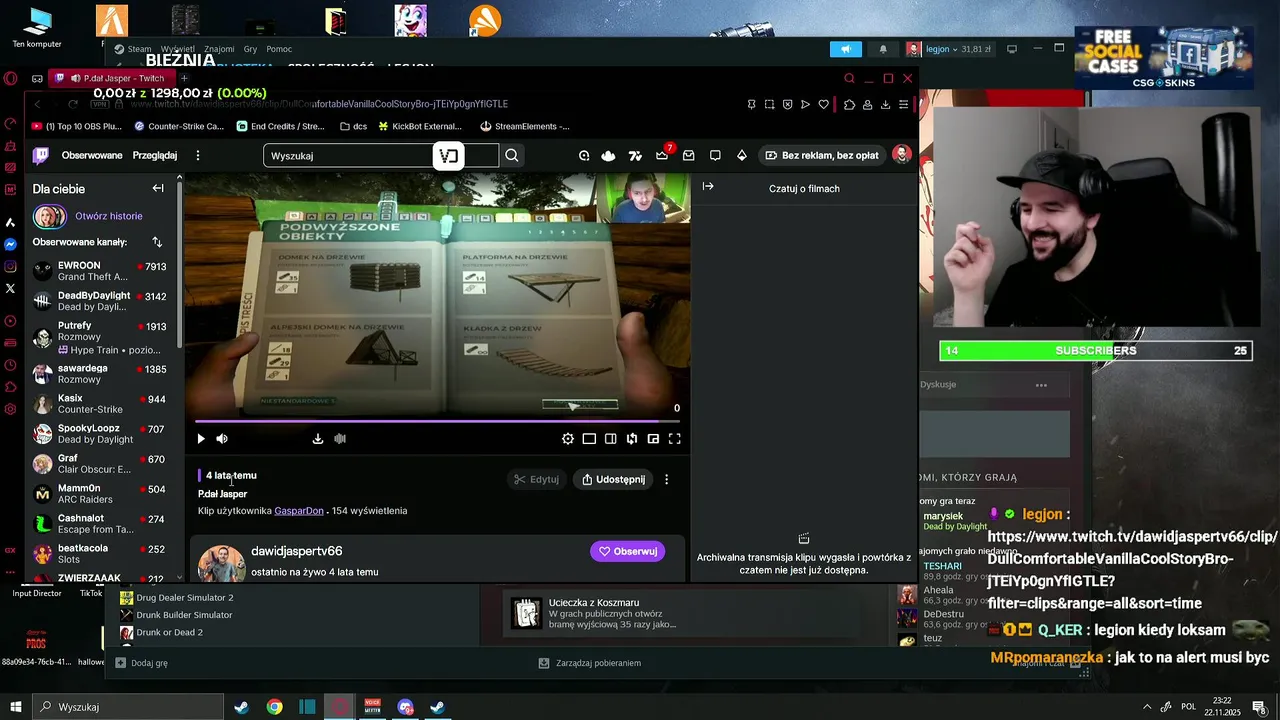Open the dcs bookmarks folder
This screenshot has width=1280, height=720.
[x=353, y=126]
